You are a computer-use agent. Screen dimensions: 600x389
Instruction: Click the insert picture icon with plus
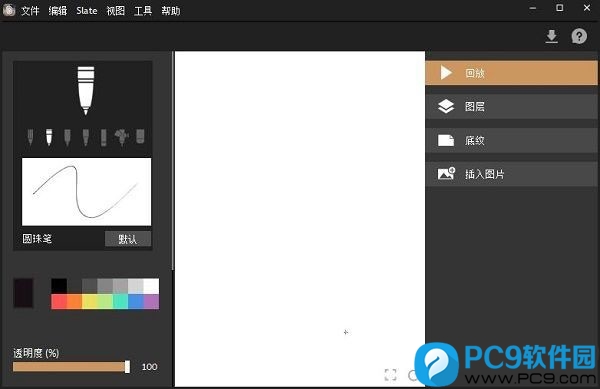pyautogui.click(x=446, y=174)
